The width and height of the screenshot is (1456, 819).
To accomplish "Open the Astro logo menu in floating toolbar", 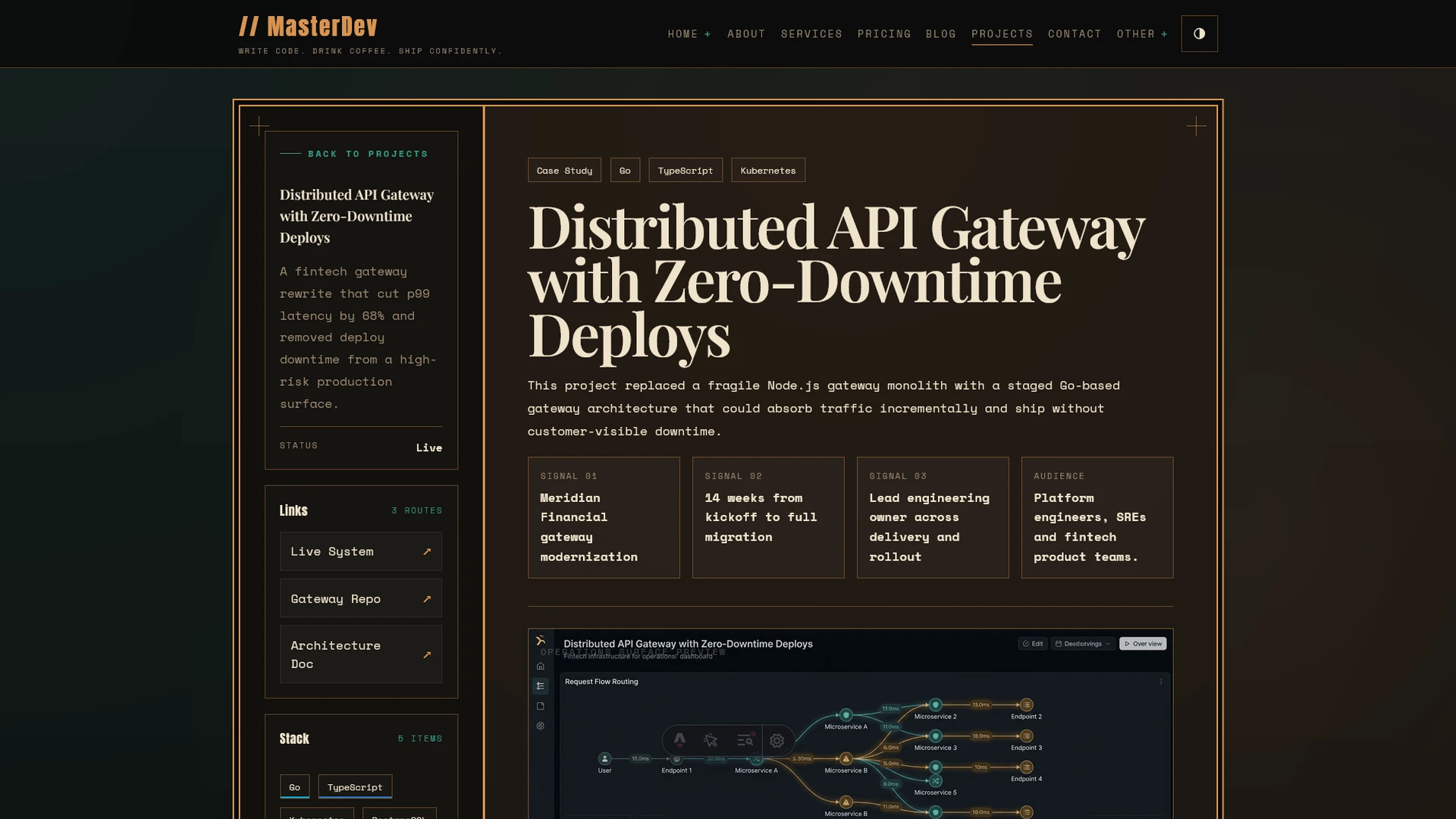I will coord(679,740).
